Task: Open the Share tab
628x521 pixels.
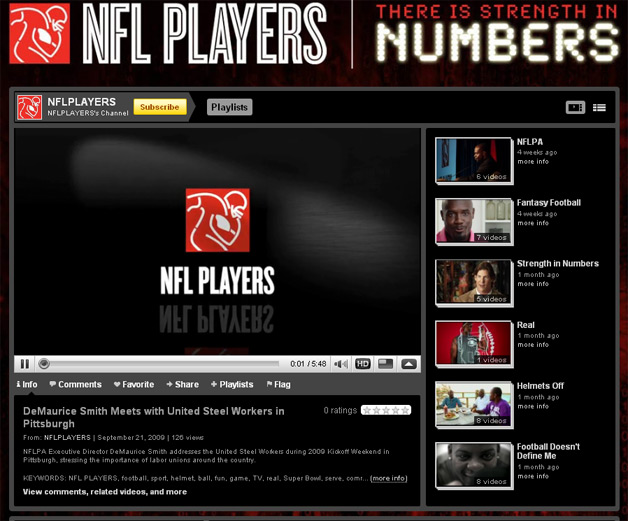Action: (183, 384)
